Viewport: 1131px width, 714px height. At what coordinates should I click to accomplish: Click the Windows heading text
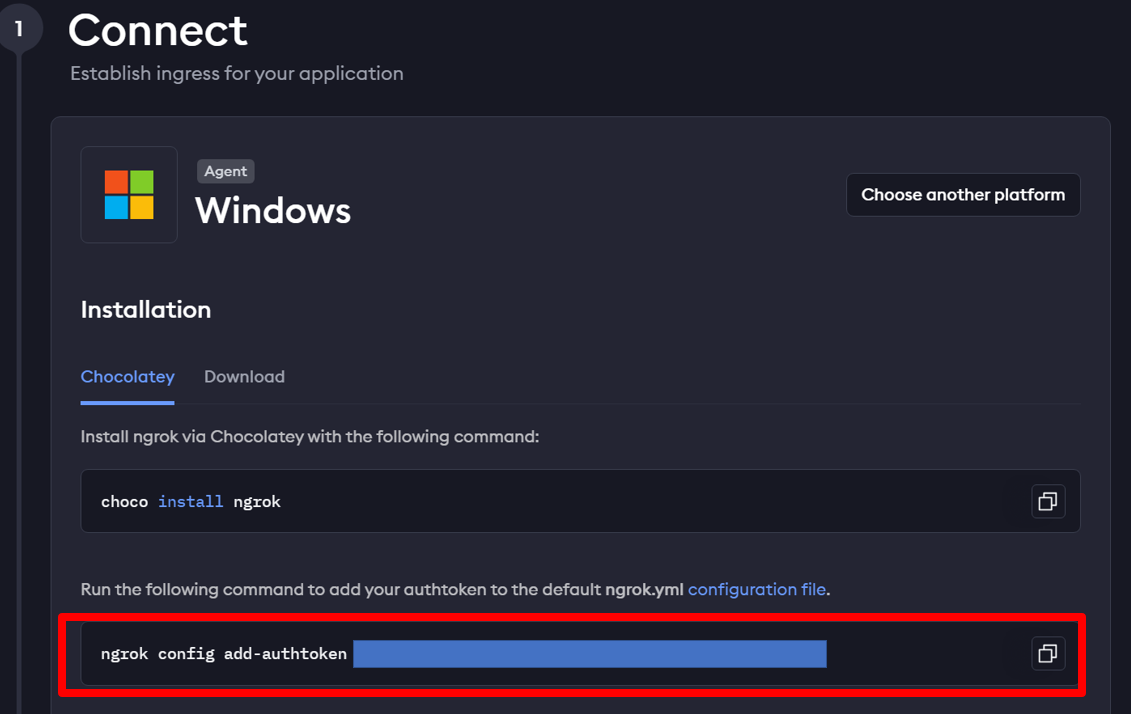(x=273, y=211)
